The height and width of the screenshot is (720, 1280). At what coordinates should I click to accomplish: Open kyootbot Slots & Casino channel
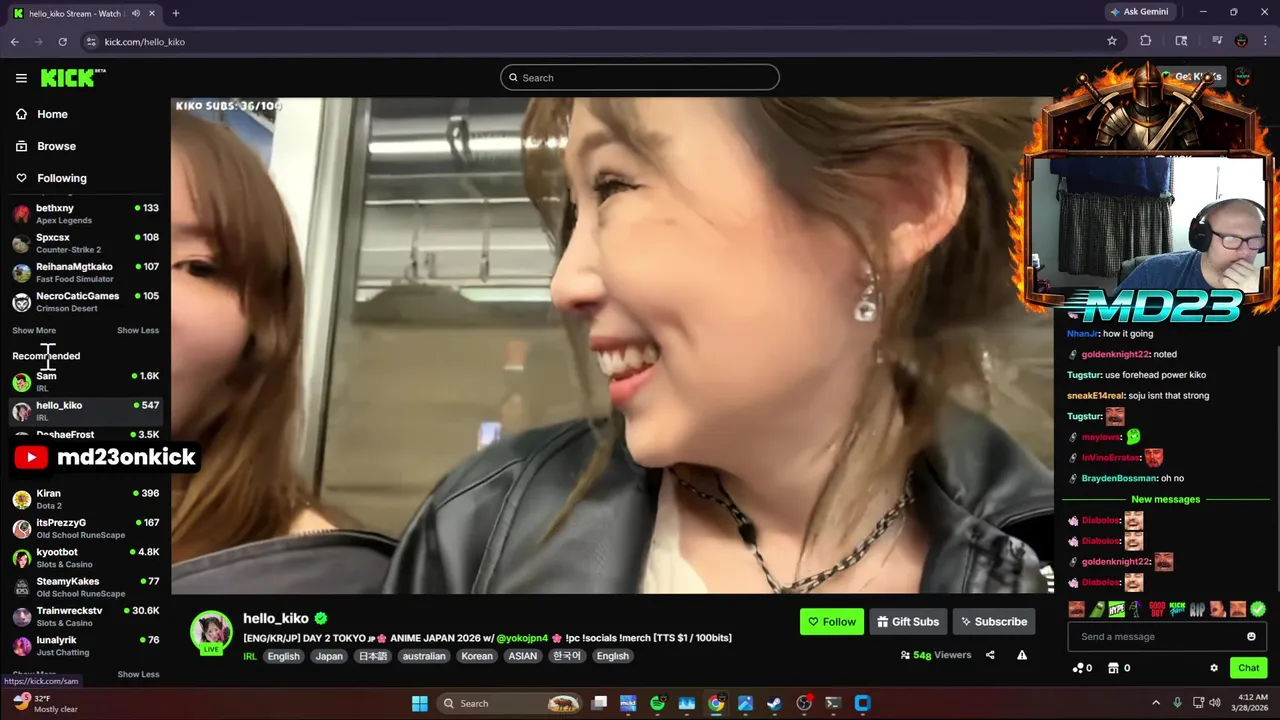85,557
